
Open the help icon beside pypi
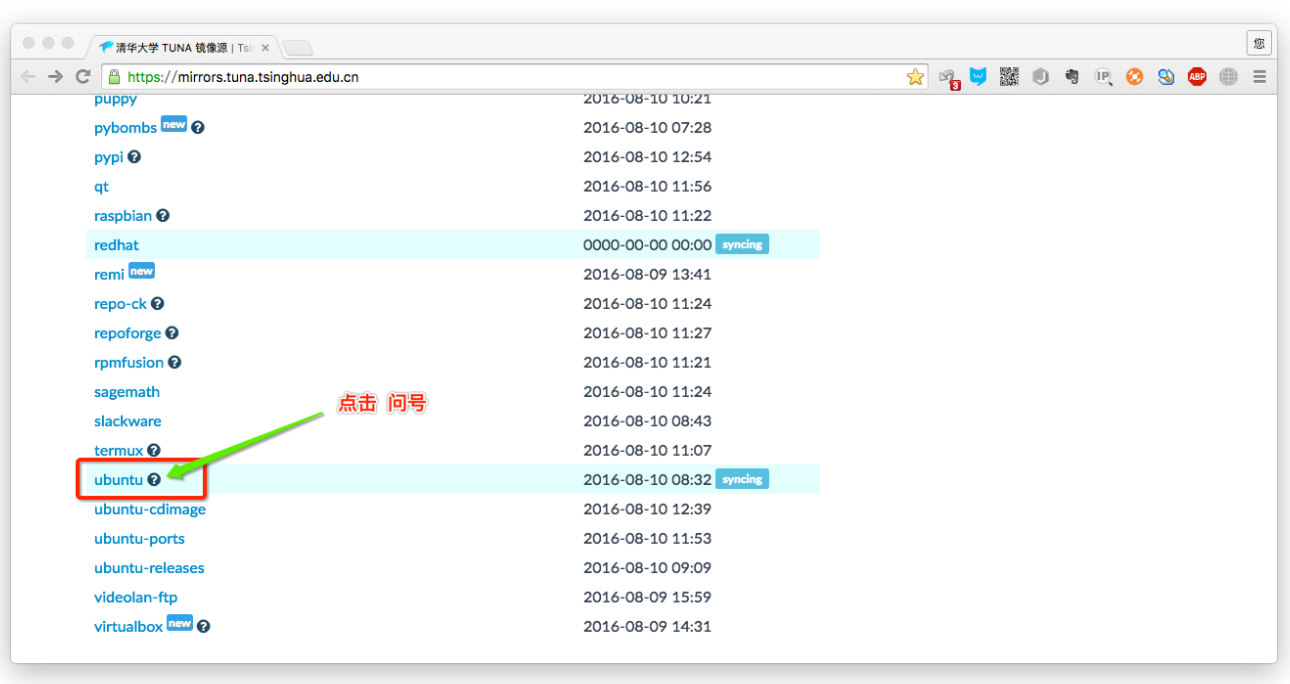click(x=133, y=157)
